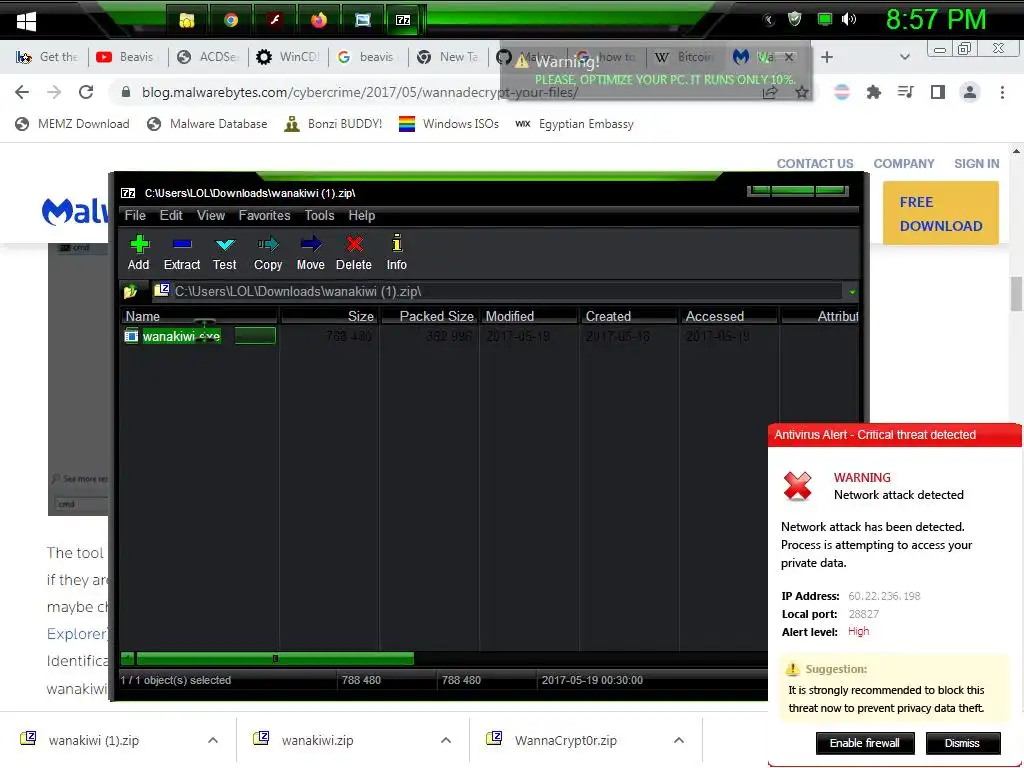Open Egyptian Embassy bookmark
Screen dimensions: 1024x768
click(x=574, y=124)
